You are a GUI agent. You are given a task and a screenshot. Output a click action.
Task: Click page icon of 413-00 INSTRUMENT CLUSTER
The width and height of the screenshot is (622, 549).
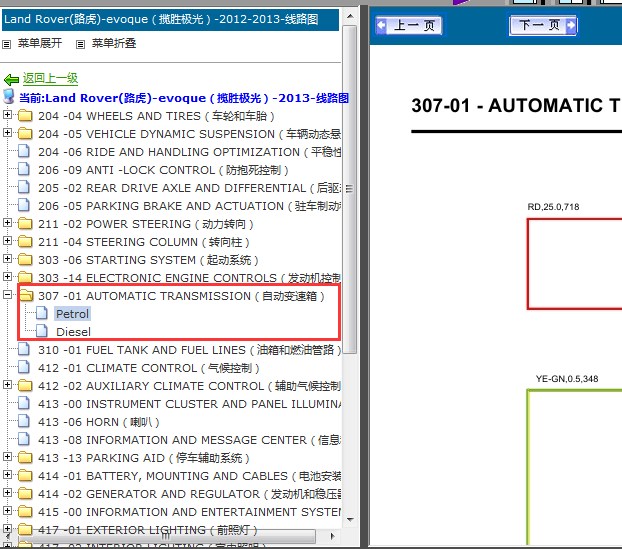[24, 403]
